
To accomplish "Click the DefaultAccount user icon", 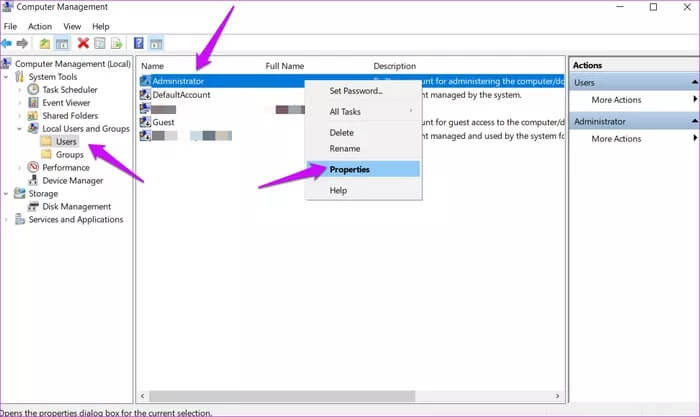I will pos(145,95).
